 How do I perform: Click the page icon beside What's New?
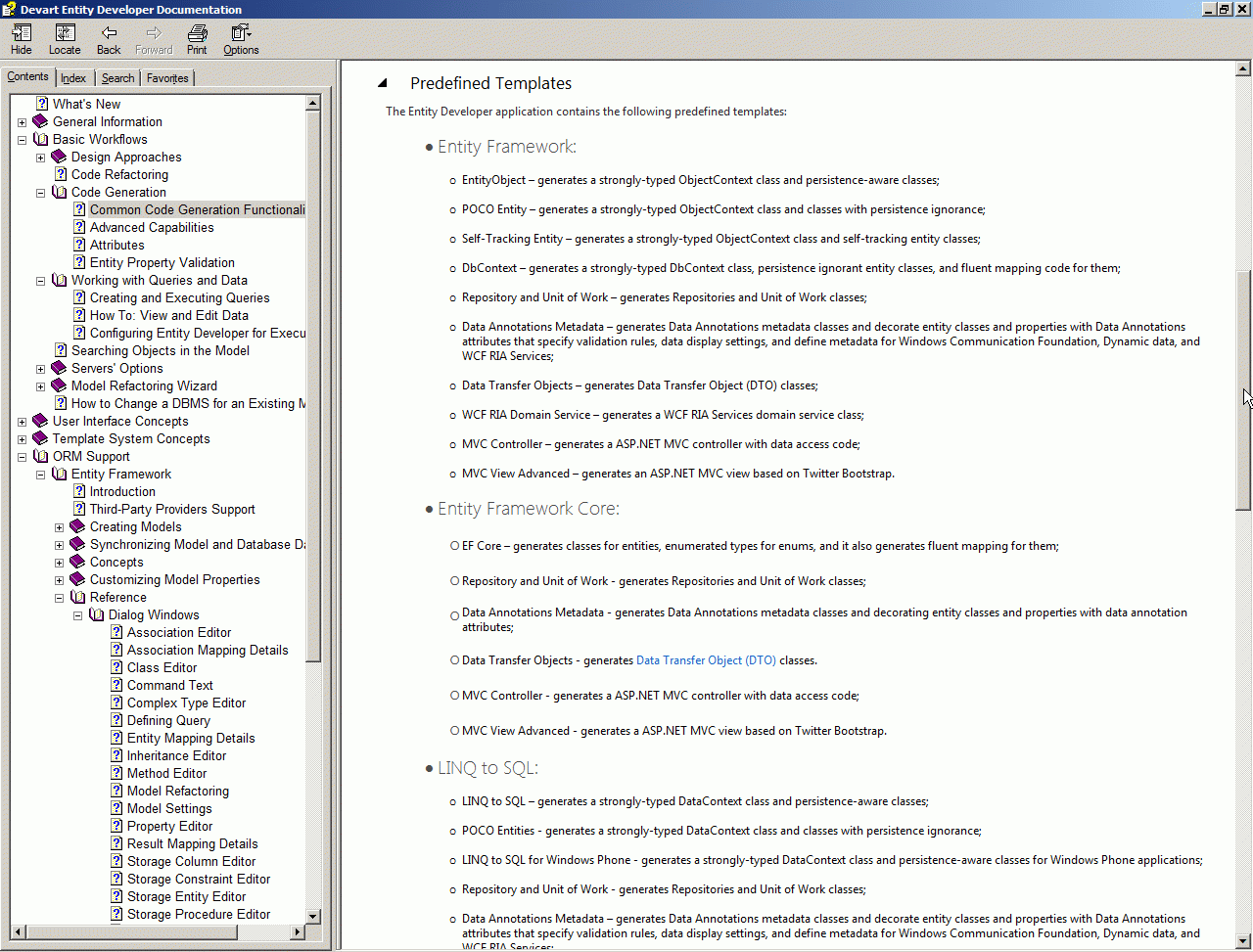(41, 104)
